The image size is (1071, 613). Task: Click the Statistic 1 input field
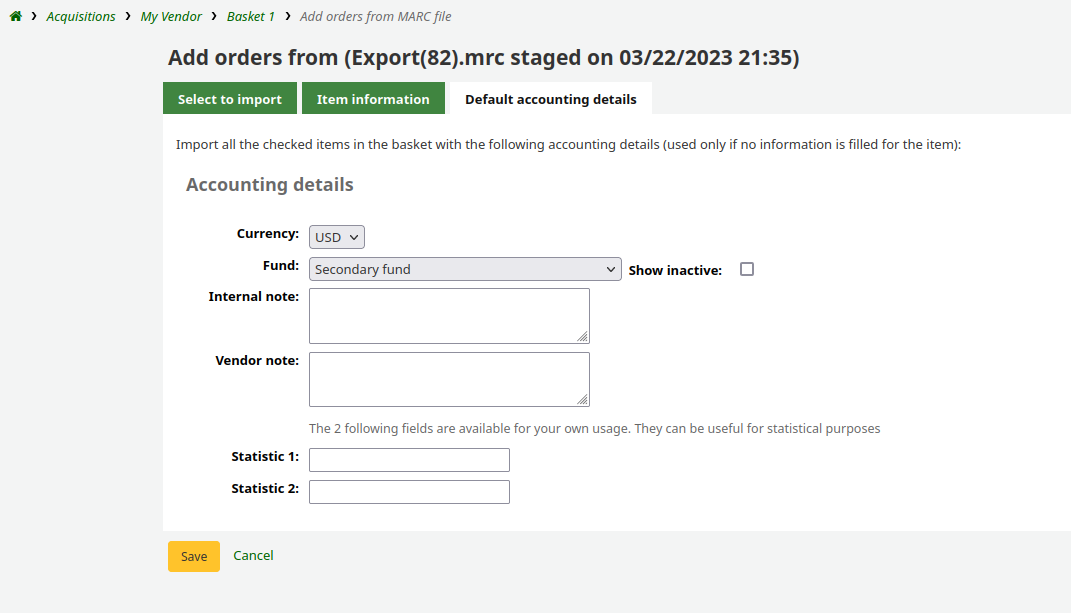pos(409,460)
